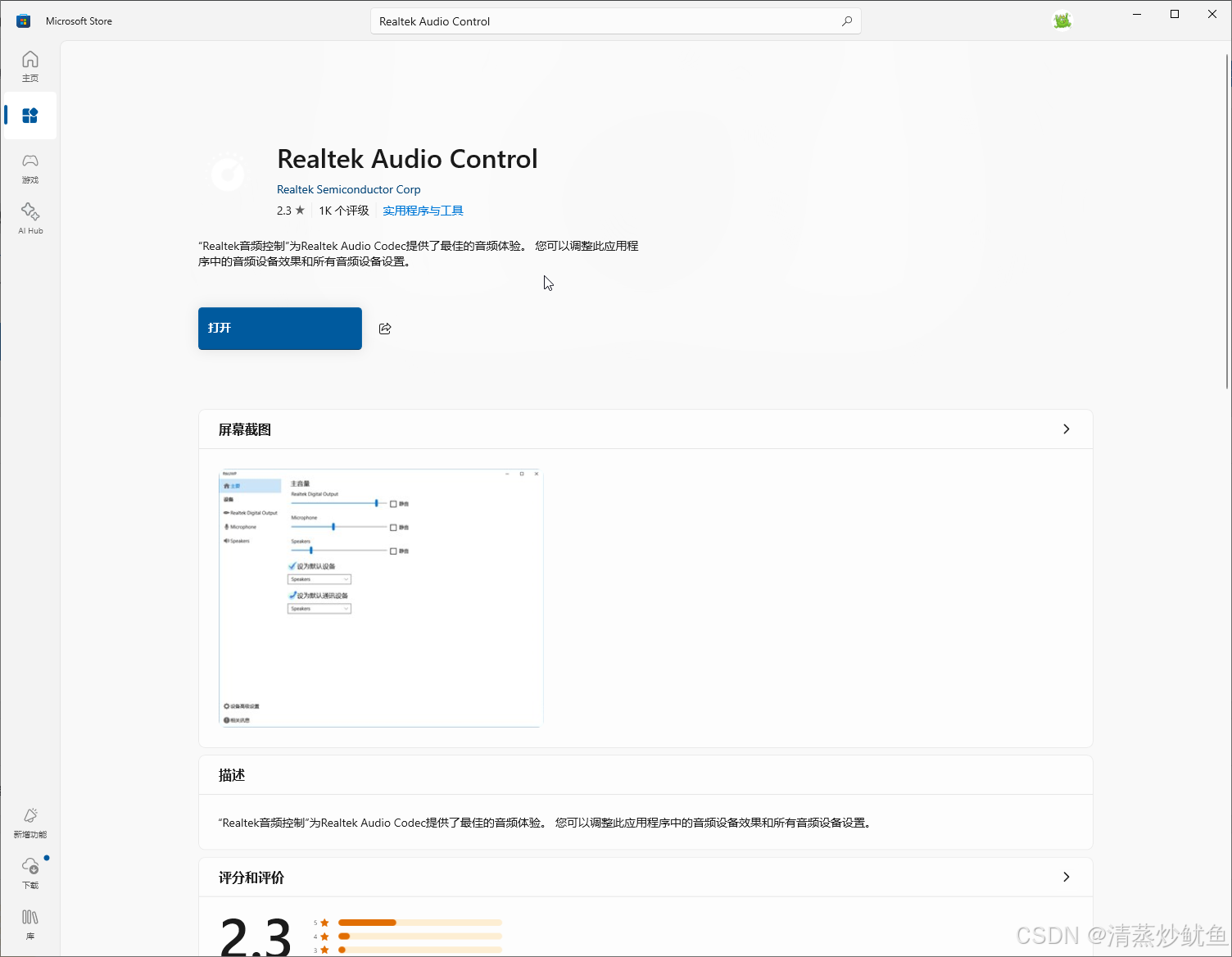The width and height of the screenshot is (1232, 957).
Task: Click the Microsoft Store logo icon
Action: point(23,21)
